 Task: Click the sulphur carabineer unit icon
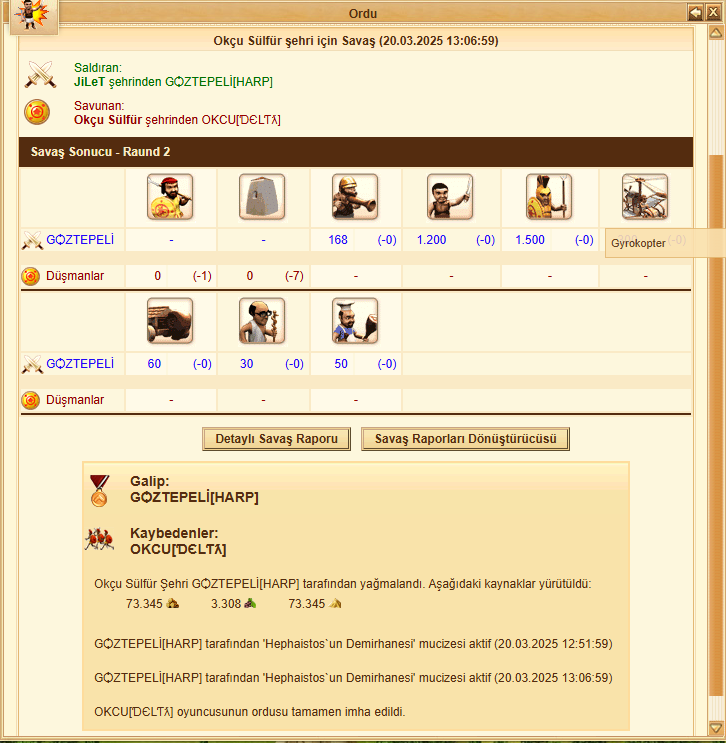[355, 197]
